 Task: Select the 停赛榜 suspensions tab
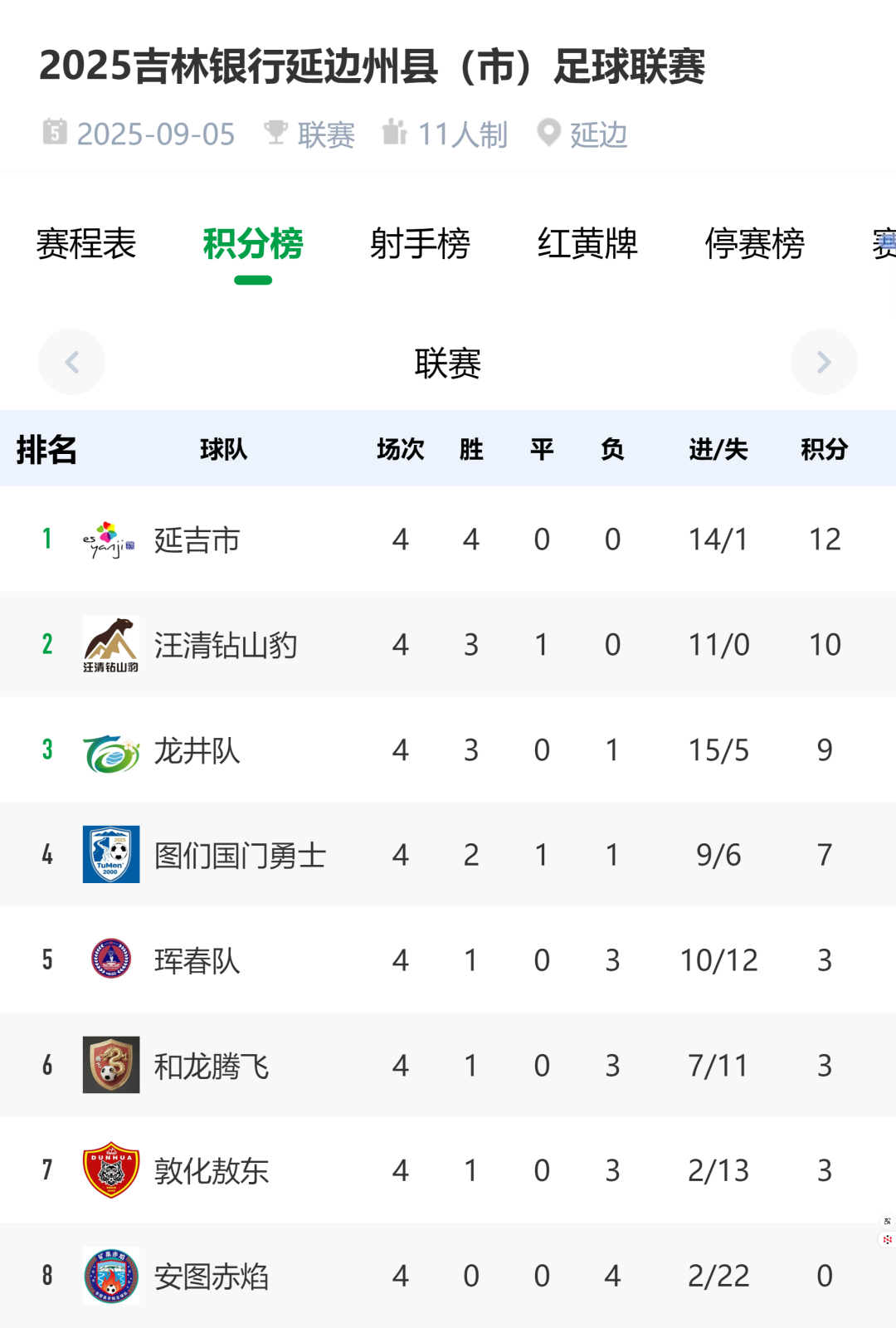[x=755, y=244]
